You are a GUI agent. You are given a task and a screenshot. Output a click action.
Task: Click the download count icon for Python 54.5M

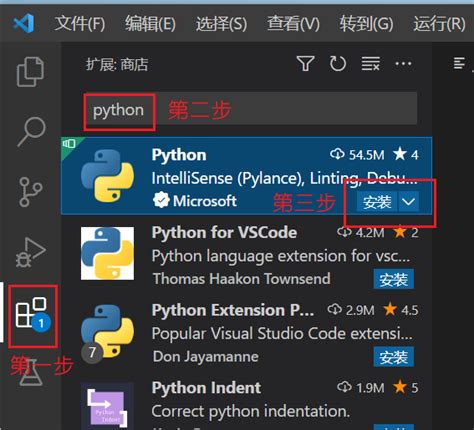tap(337, 154)
